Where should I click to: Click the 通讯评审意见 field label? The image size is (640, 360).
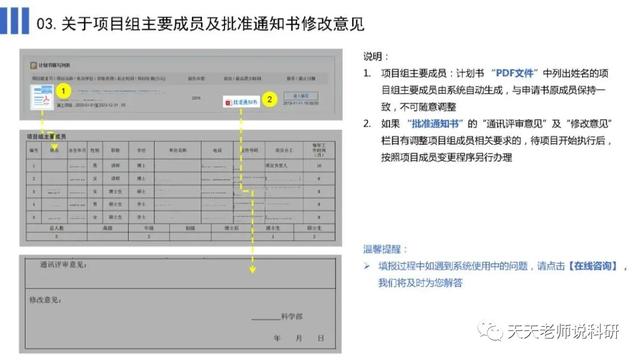click(x=63, y=264)
